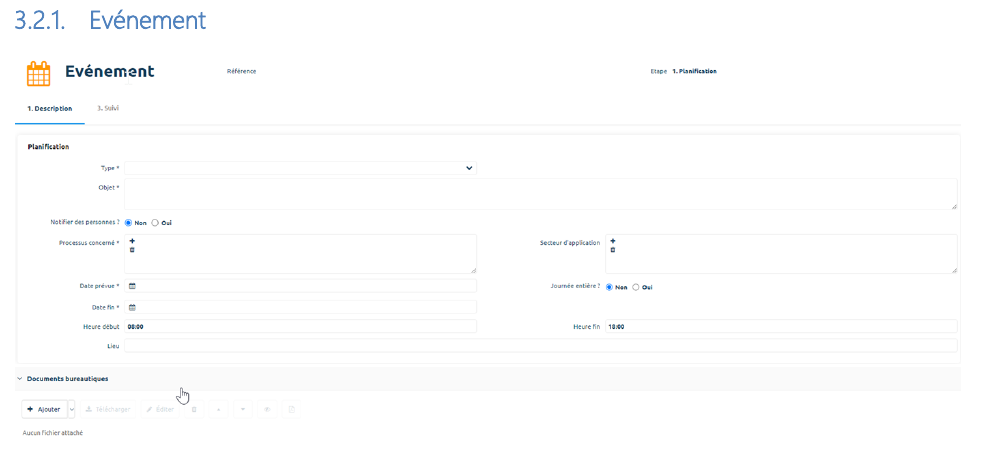Click the trash icon in Processus concerné
This screenshot has width=989, height=450.
[x=132, y=250]
